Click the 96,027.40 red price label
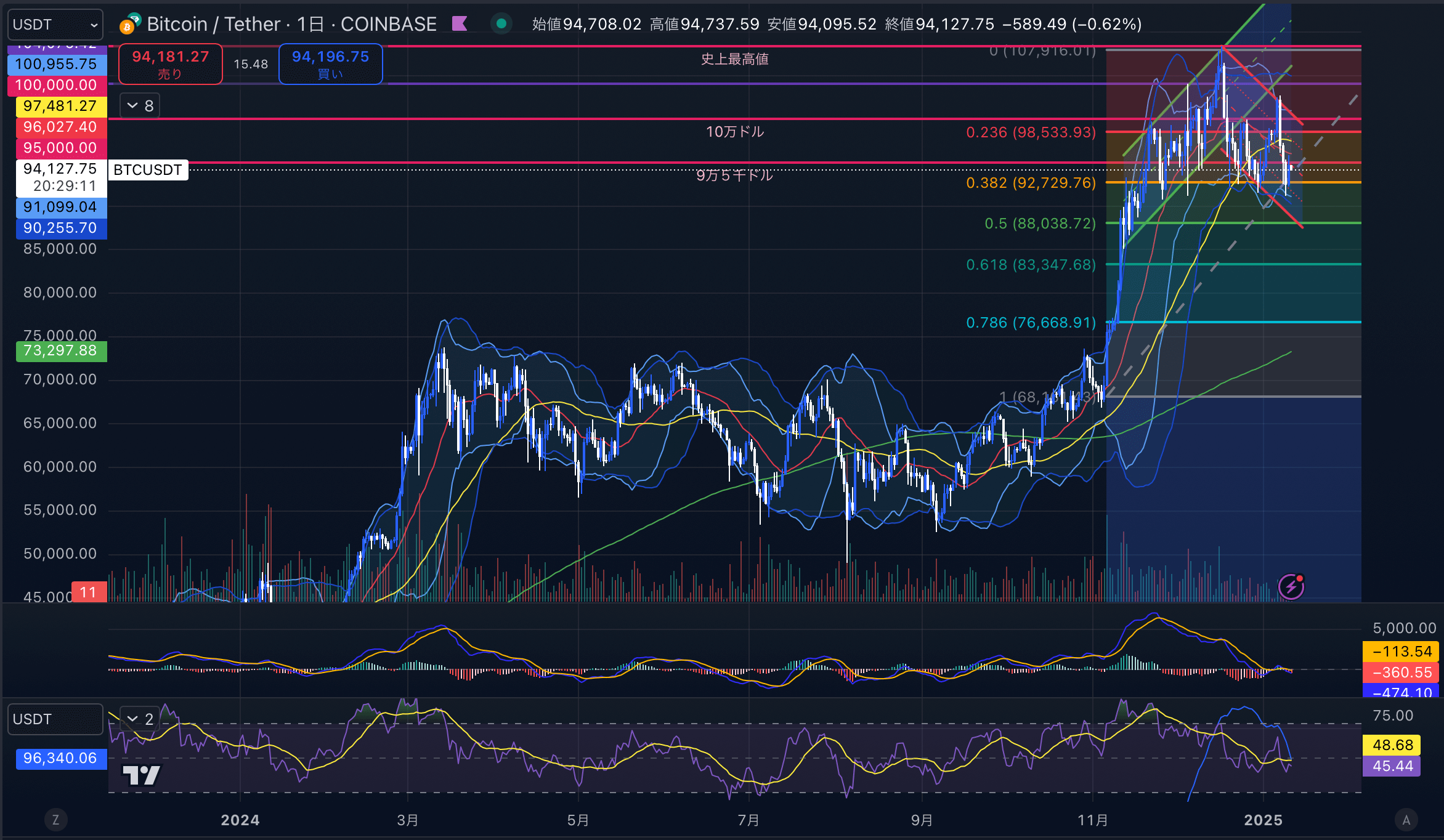Image resolution: width=1444 pixels, height=840 pixels. coord(60,127)
